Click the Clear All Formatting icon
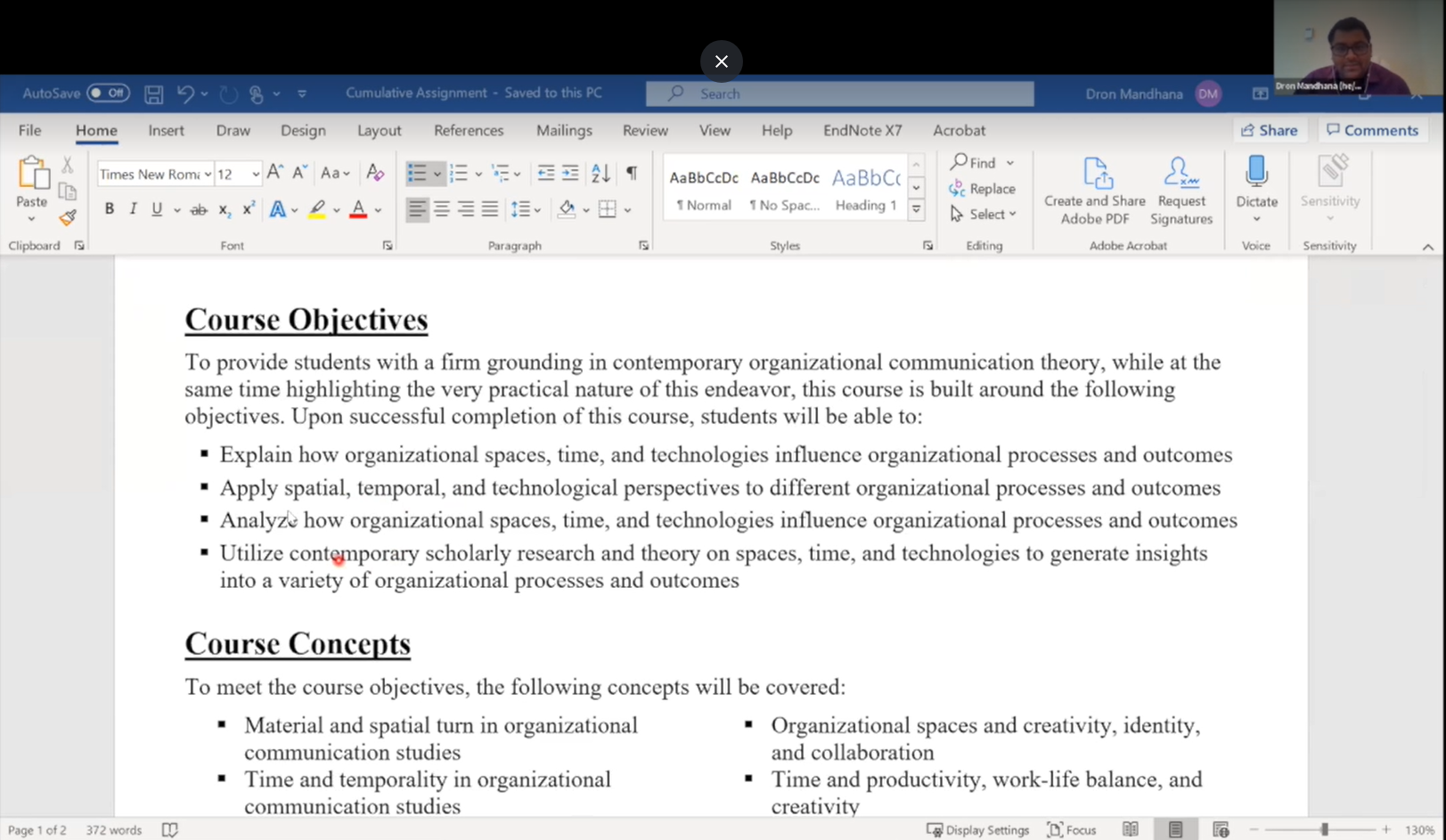1446x840 pixels. [x=375, y=174]
